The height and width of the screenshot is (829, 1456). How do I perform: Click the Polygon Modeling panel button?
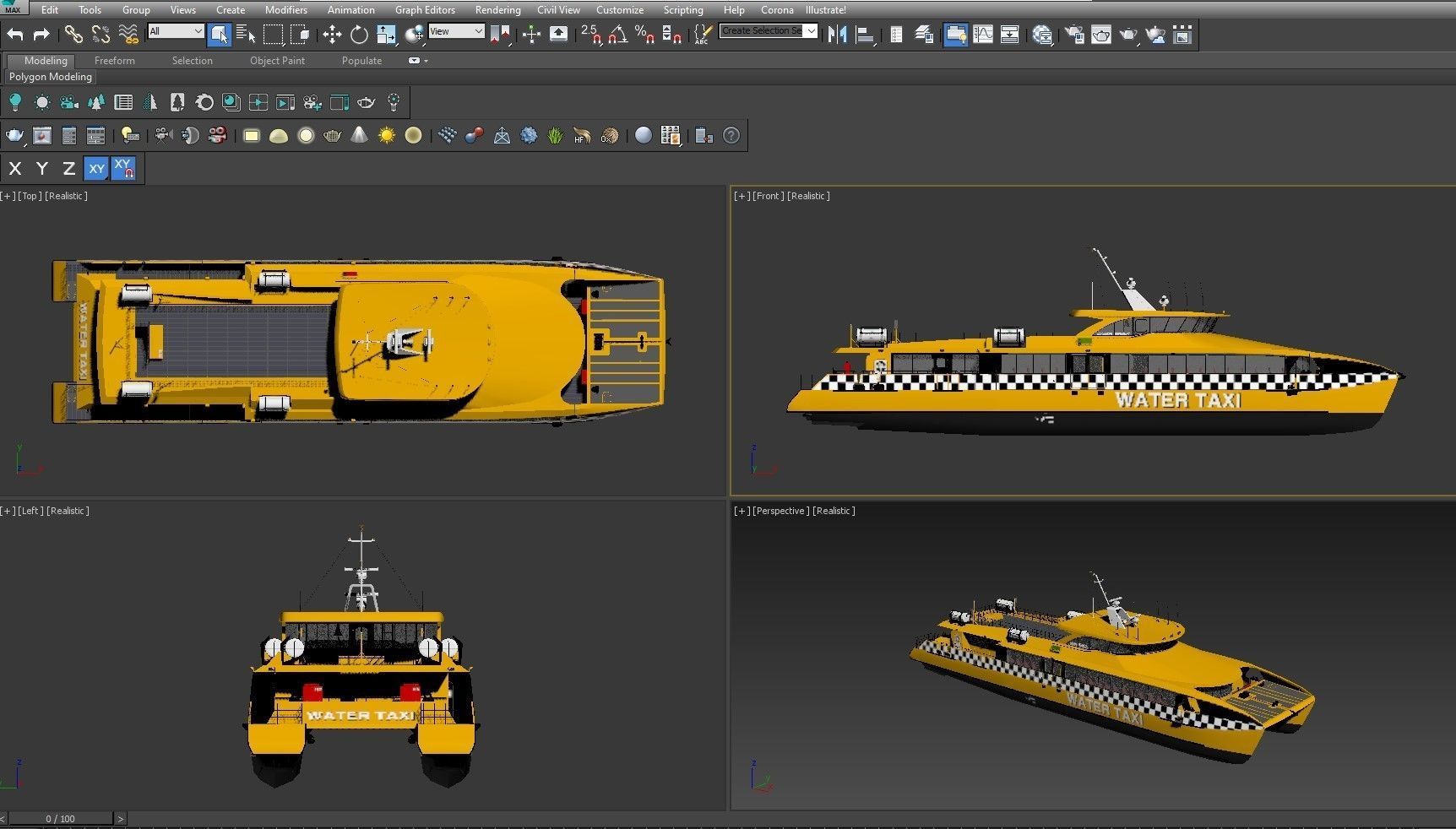tap(51, 77)
